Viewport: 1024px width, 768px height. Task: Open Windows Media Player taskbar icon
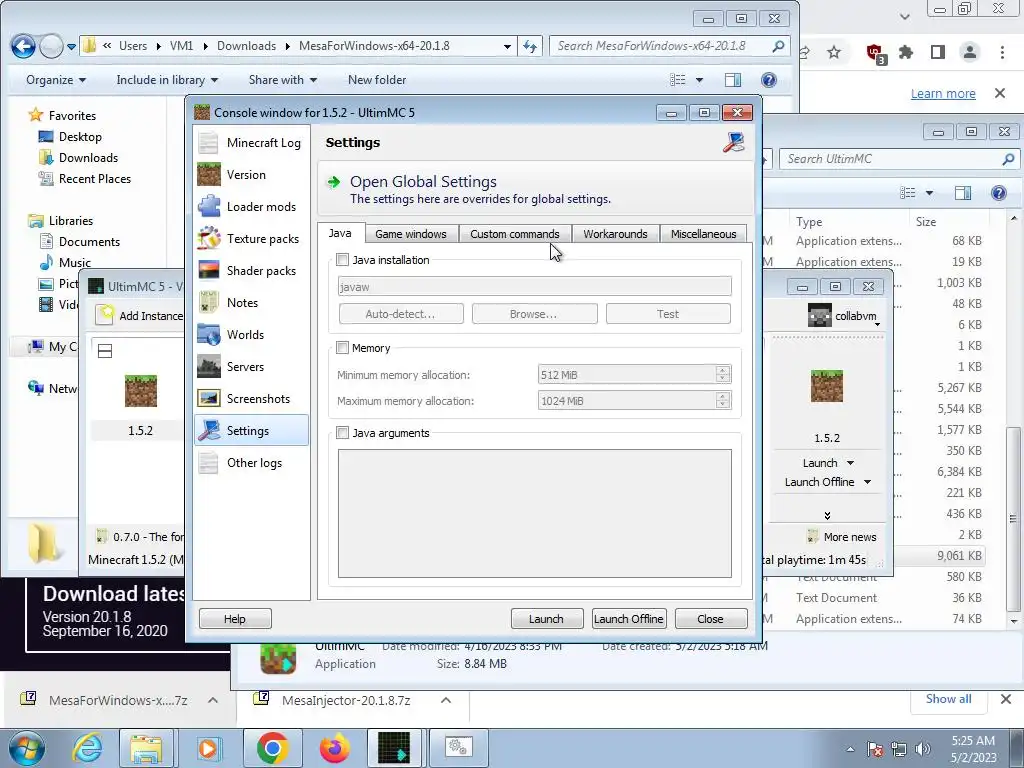tap(208, 748)
